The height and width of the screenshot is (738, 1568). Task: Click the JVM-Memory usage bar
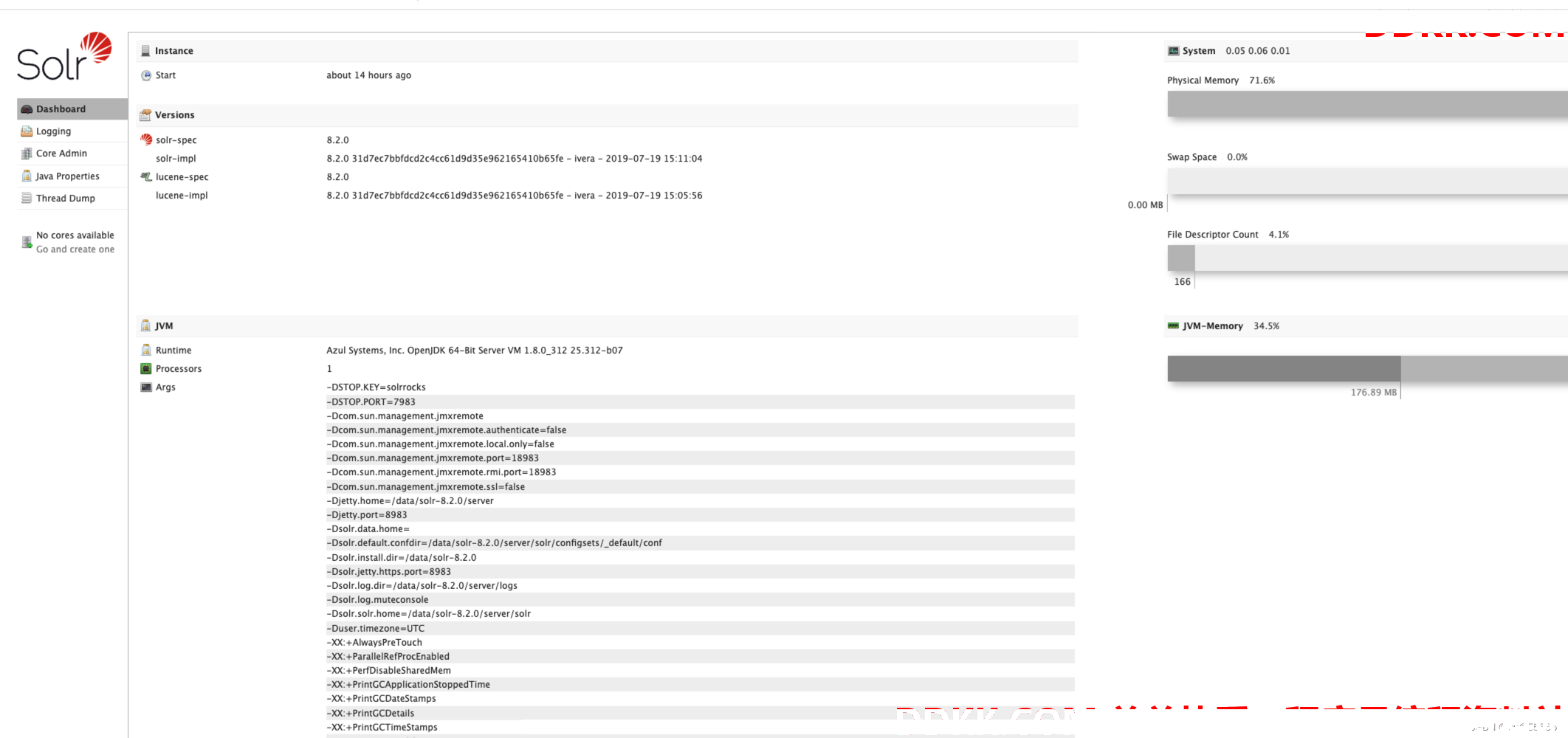1367,368
